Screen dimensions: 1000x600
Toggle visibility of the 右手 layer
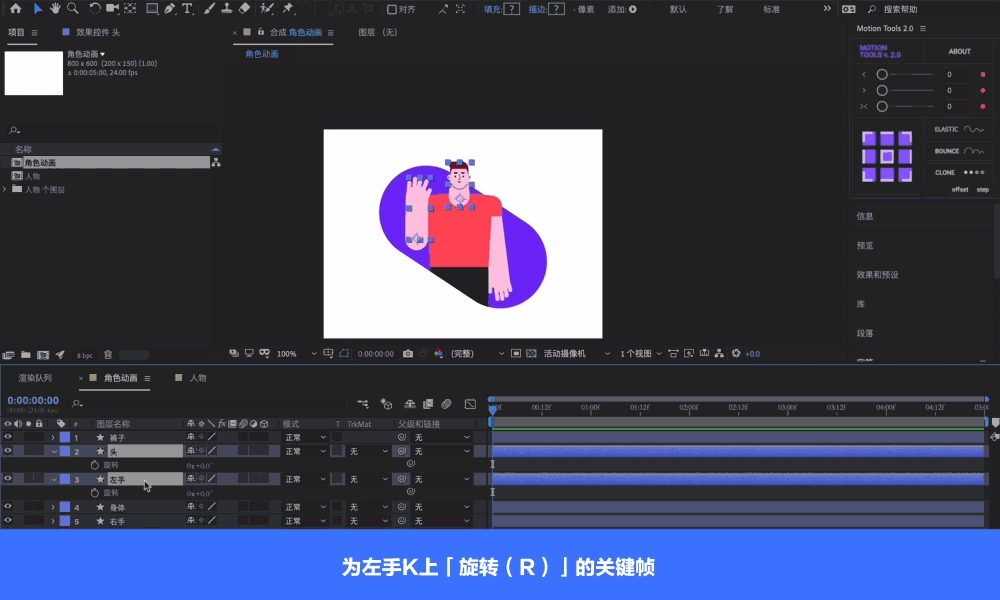(x=8, y=522)
